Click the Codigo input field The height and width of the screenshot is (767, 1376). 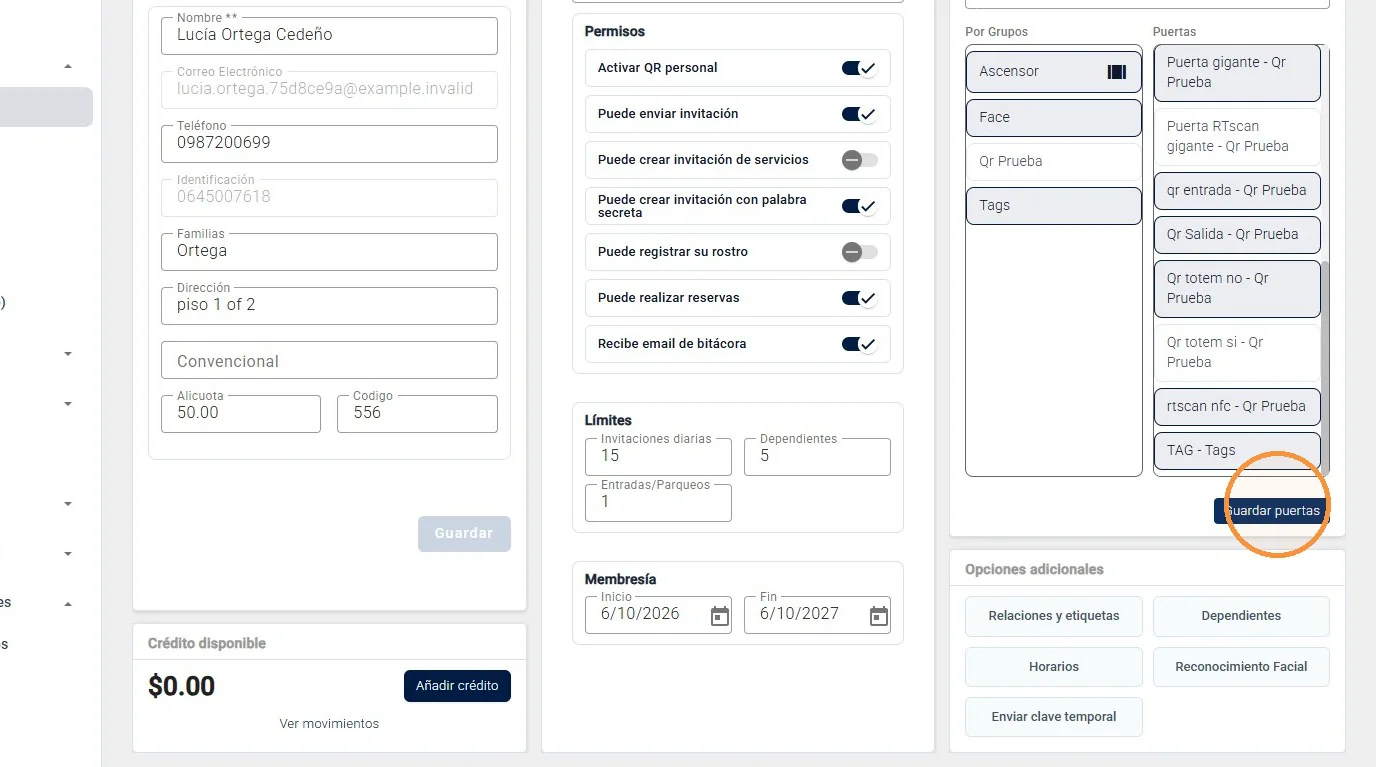417,414
